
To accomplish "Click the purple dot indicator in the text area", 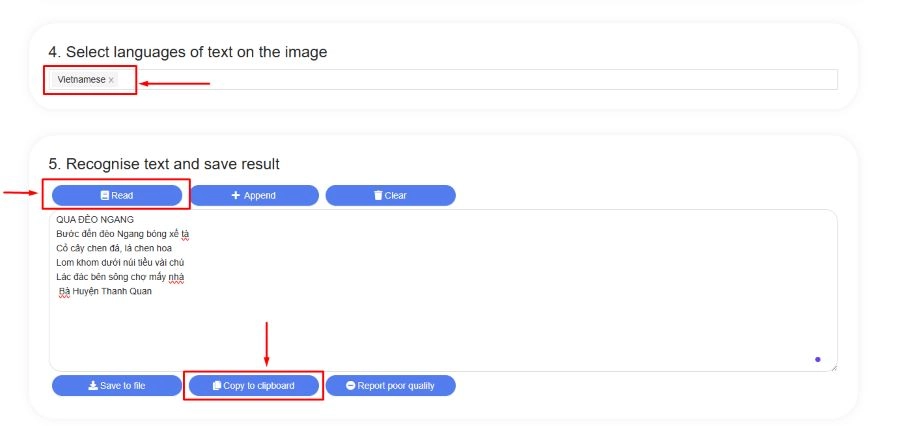I will [817, 359].
